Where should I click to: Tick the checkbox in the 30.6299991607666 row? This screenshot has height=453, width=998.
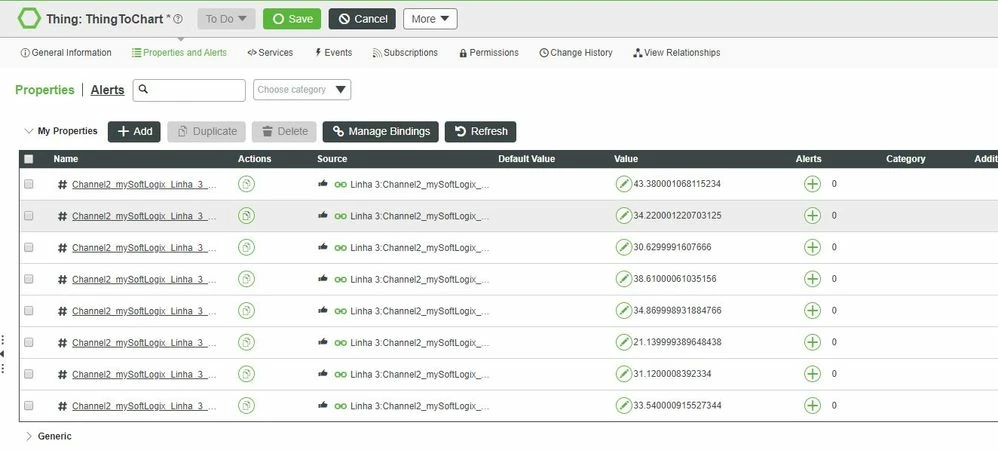[29, 247]
